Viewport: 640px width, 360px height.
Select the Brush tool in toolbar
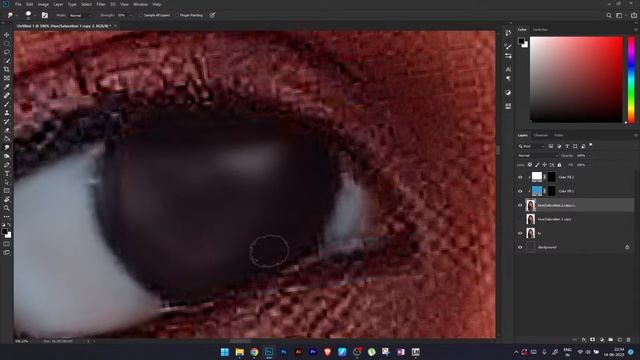(7, 104)
